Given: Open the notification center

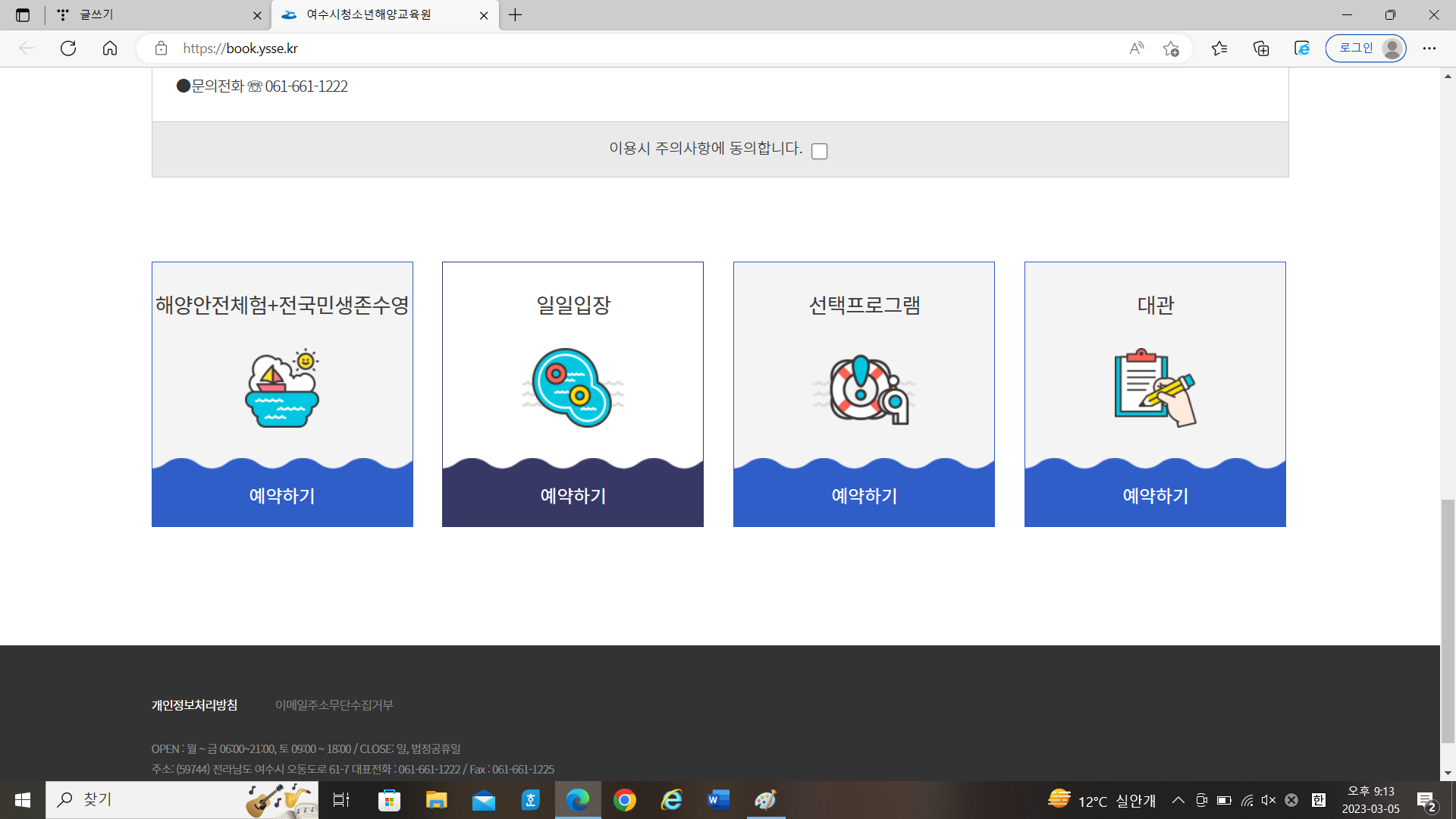Looking at the screenshot, I should point(1426,801).
